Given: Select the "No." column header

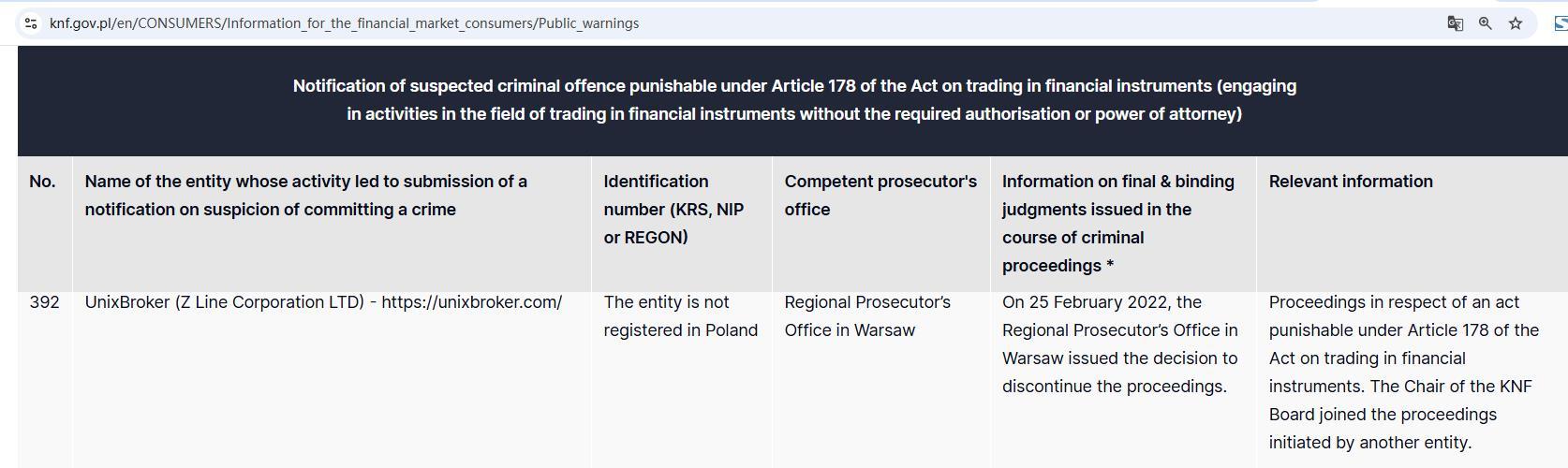Looking at the screenshot, I should coord(42,182).
